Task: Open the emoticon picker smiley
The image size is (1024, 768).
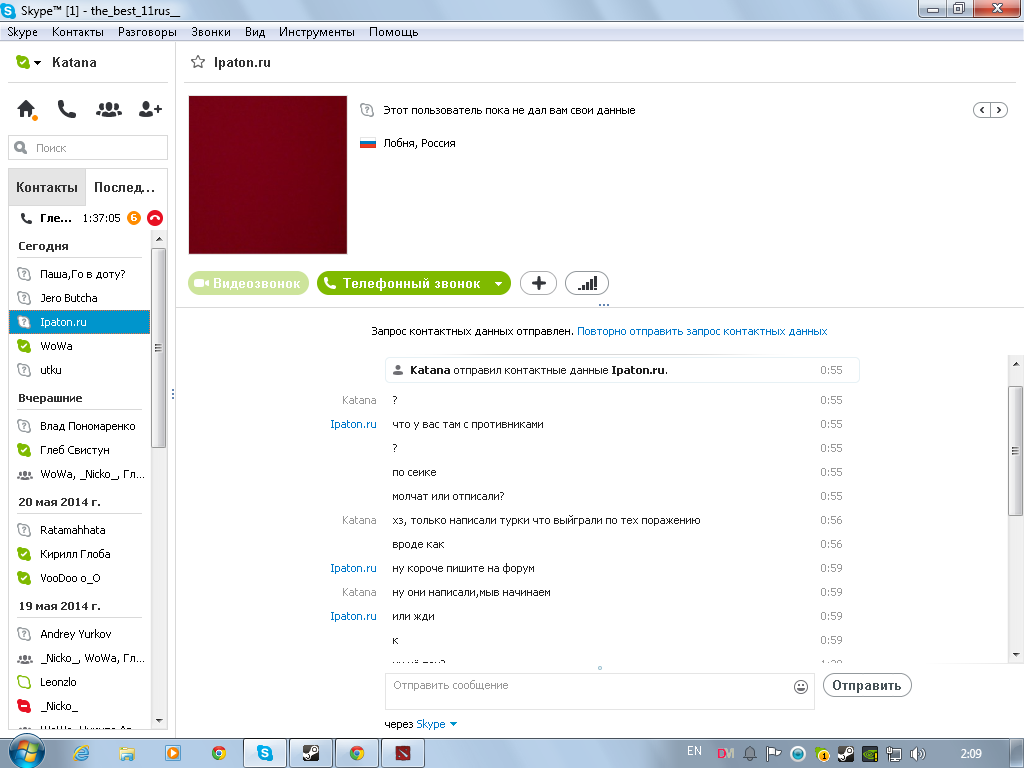Action: point(801,686)
